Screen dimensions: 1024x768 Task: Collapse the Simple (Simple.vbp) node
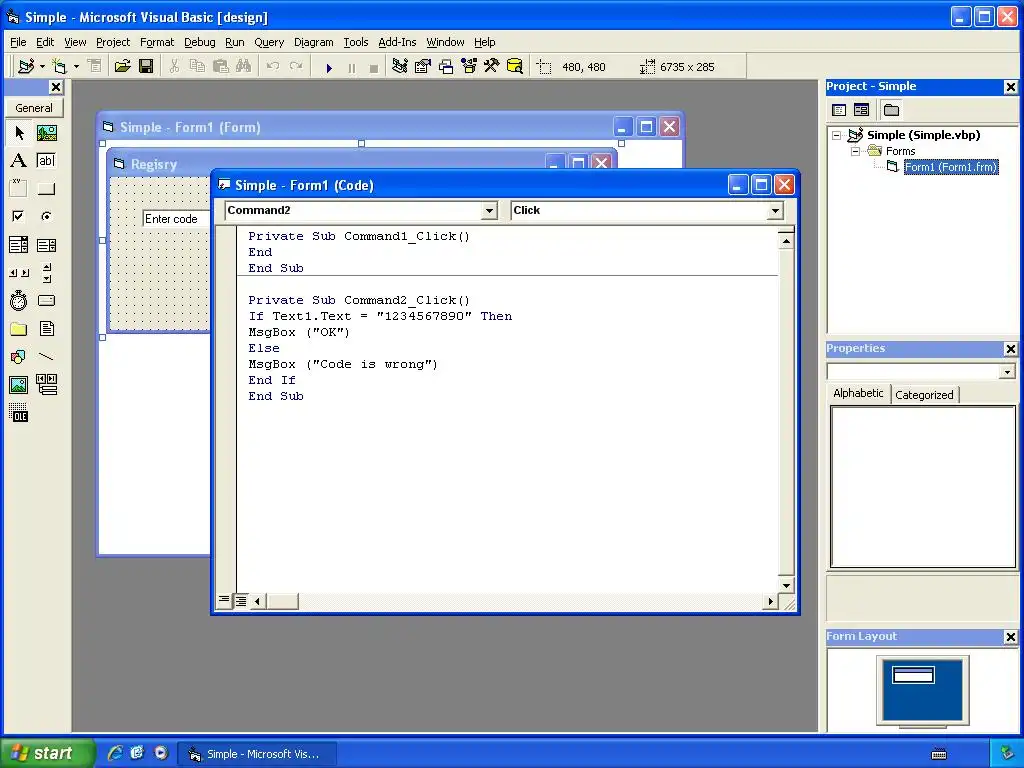click(x=837, y=135)
